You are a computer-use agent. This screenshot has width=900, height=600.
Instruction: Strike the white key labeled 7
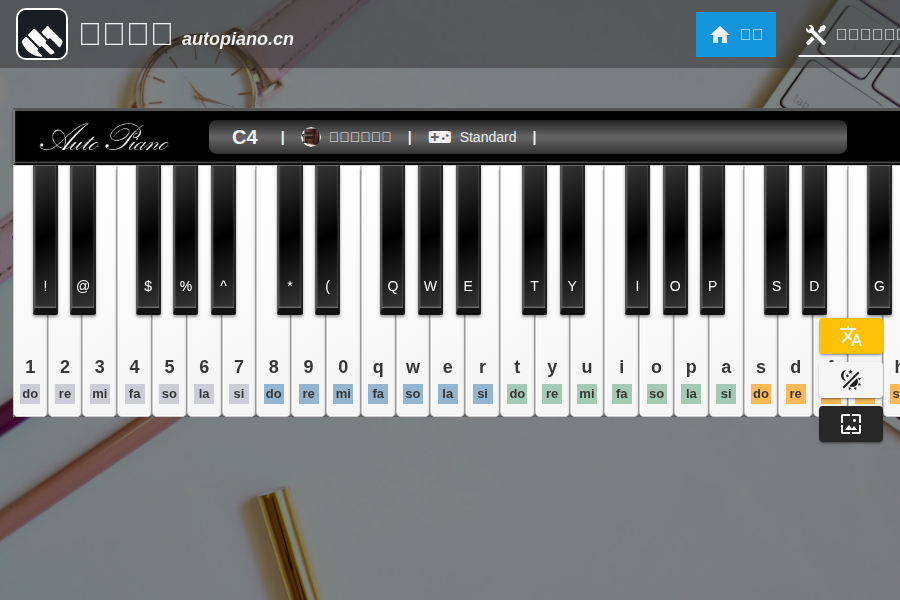239,367
